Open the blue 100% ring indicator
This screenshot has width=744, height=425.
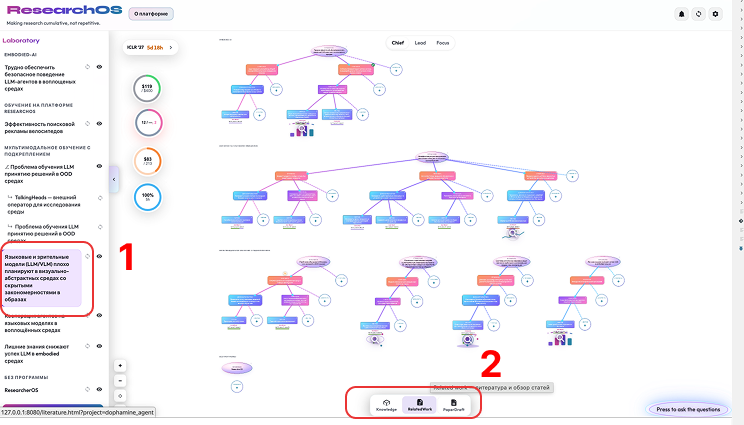coord(148,197)
